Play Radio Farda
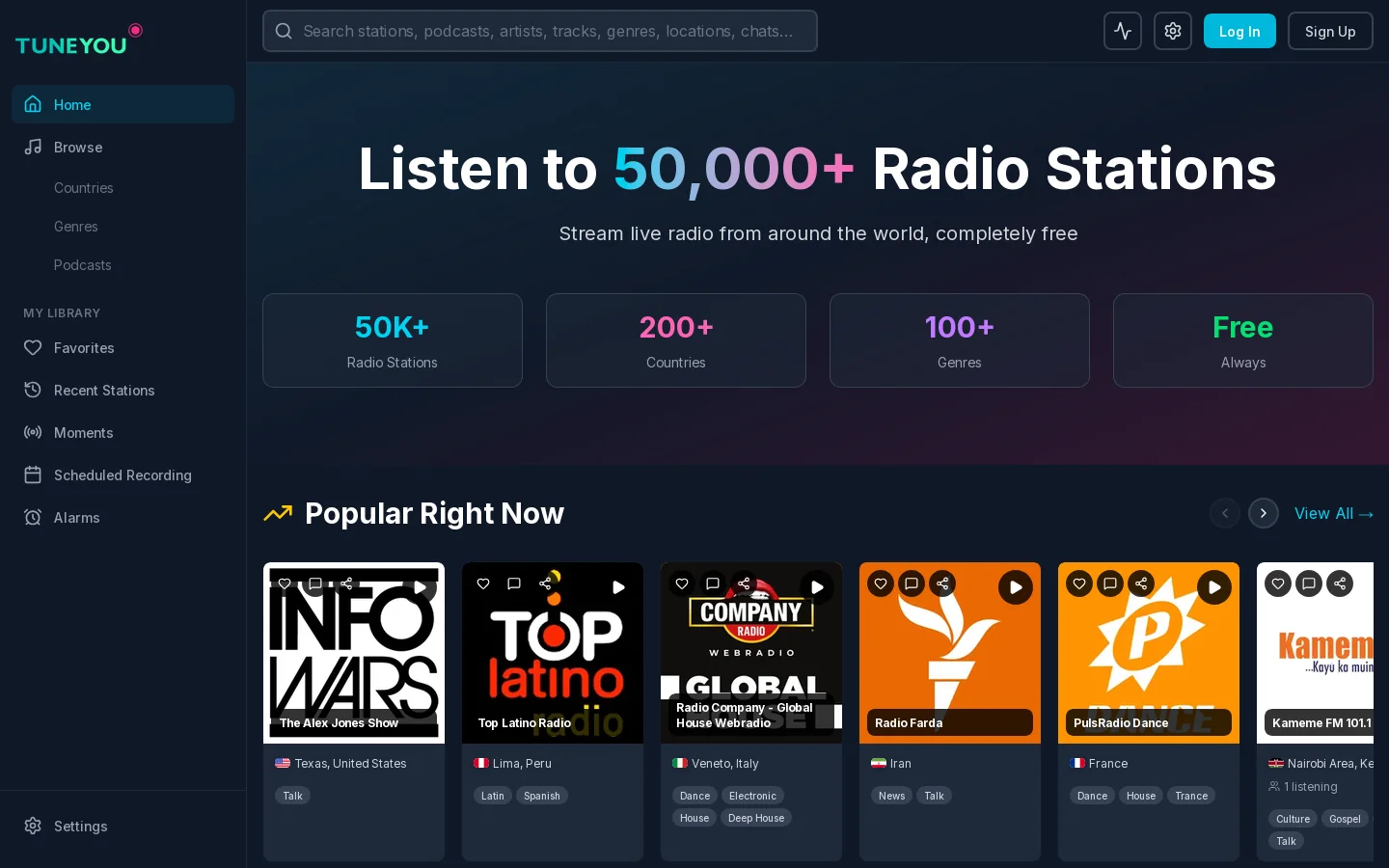This screenshot has width=1389, height=868. 1016,587
